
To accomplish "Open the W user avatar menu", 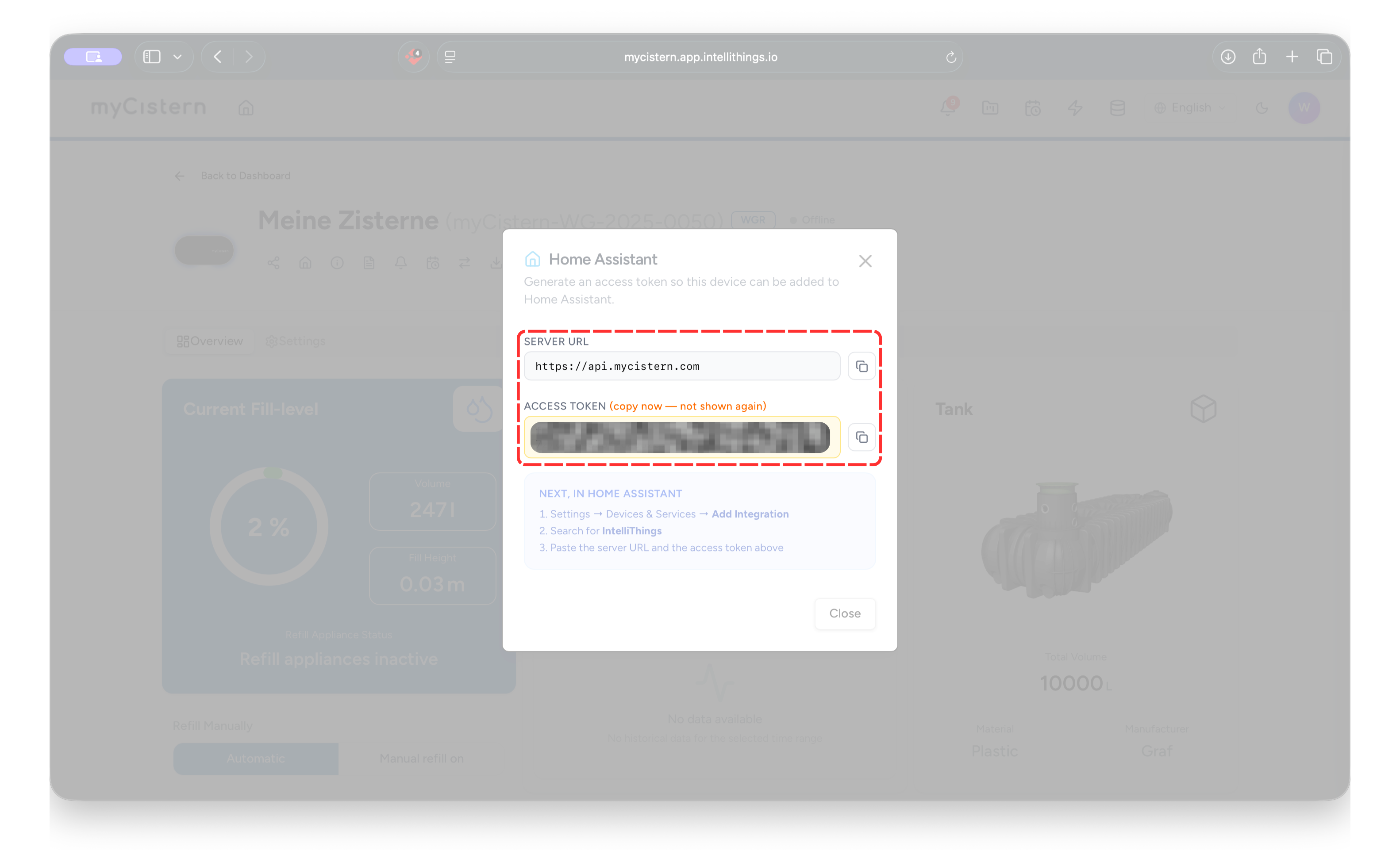I will pos(1304,107).
